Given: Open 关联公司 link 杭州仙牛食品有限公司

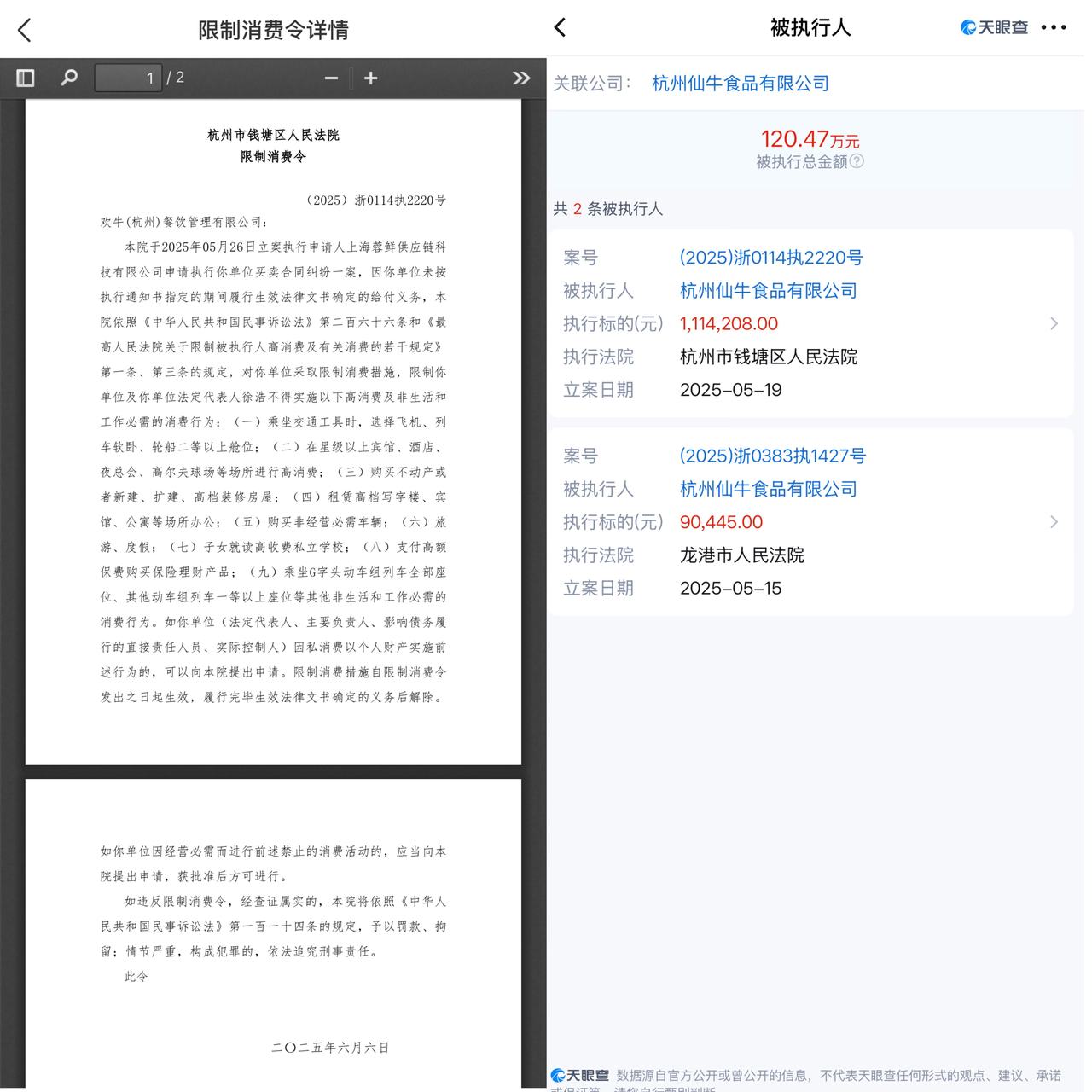Looking at the screenshot, I should click(x=741, y=84).
